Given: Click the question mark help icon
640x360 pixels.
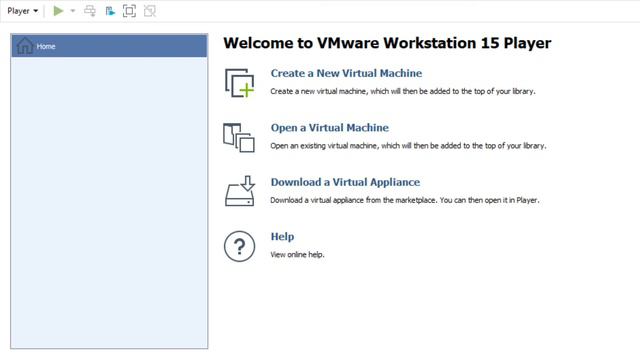Looking at the screenshot, I should (x=239, y=246).
